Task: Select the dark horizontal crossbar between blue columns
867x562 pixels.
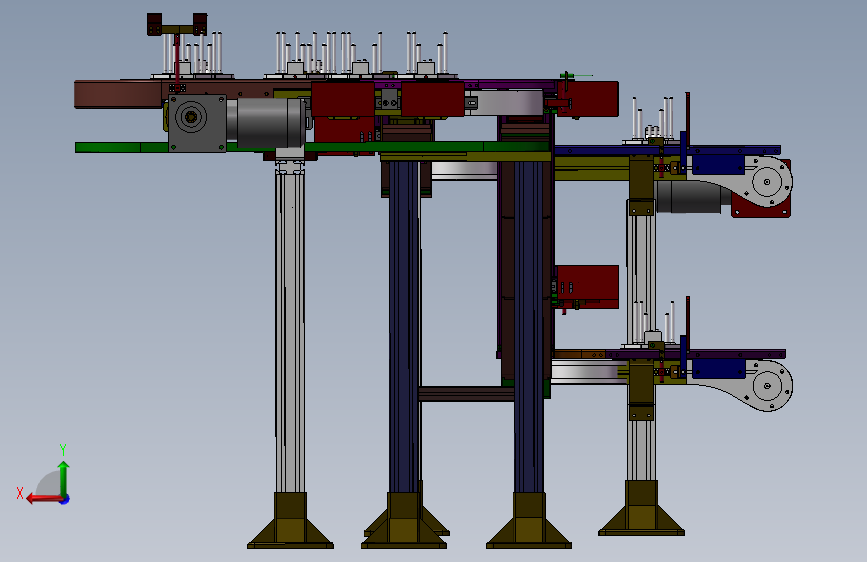Action: pyautogui.click(x=467, y=394)
